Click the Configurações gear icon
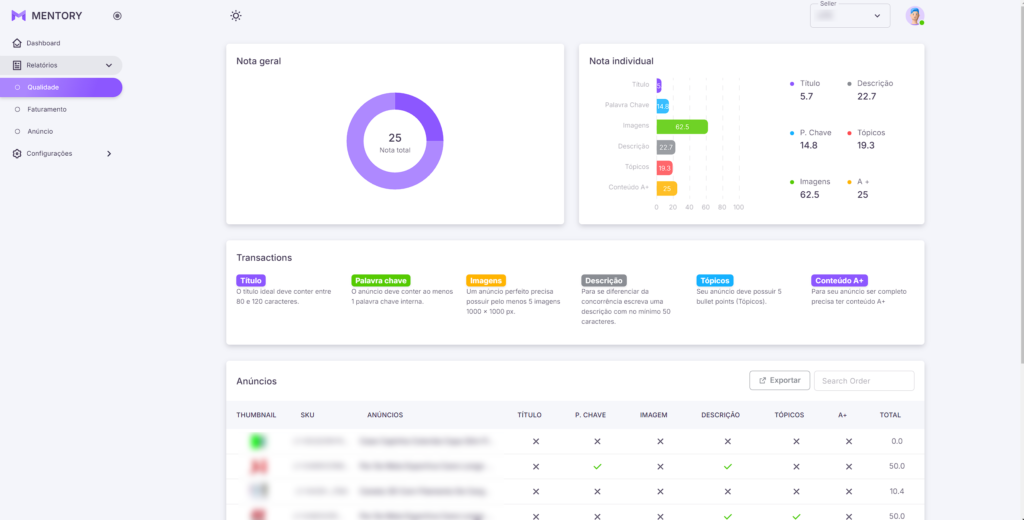This screenshot has height=520, width=1024. point(17,153)
